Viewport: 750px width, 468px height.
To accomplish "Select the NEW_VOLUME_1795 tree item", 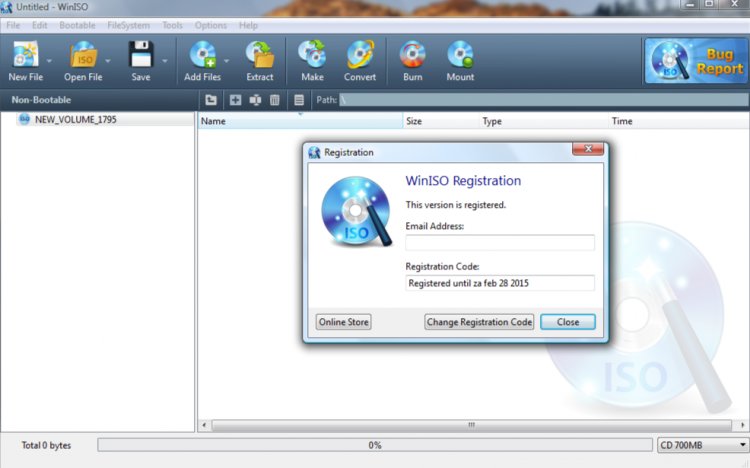I will point(75,119).
